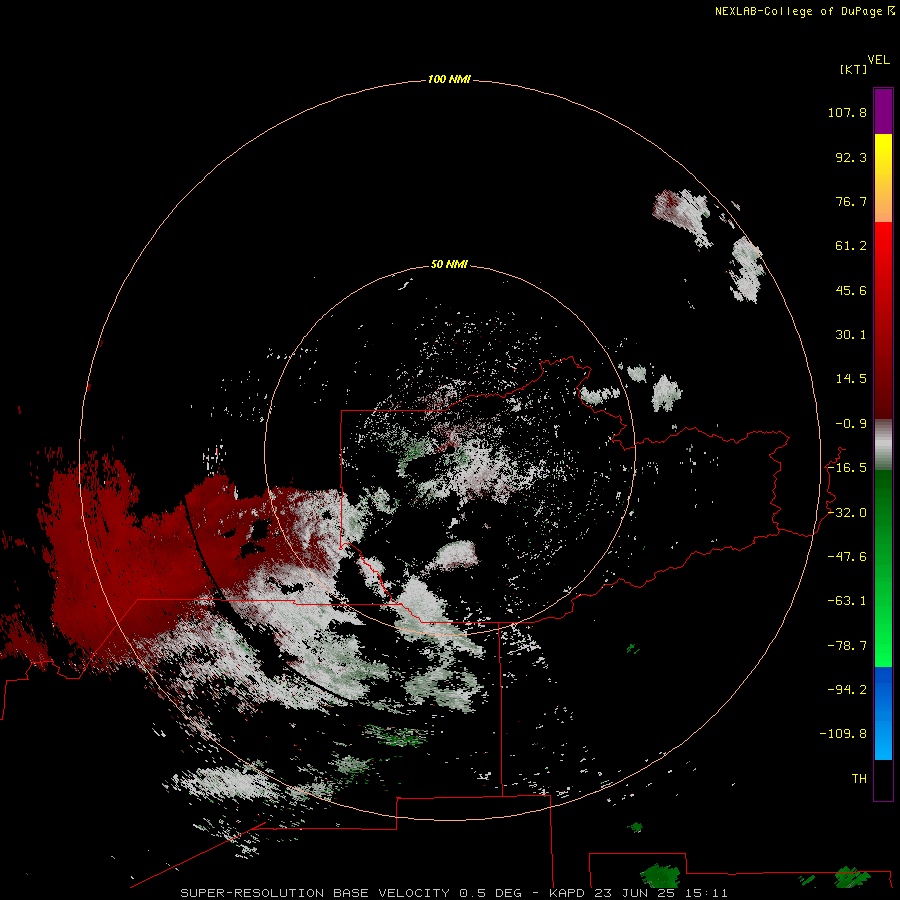Click the TH legend label
Screen dimensions: 900x900
(859, 779)
